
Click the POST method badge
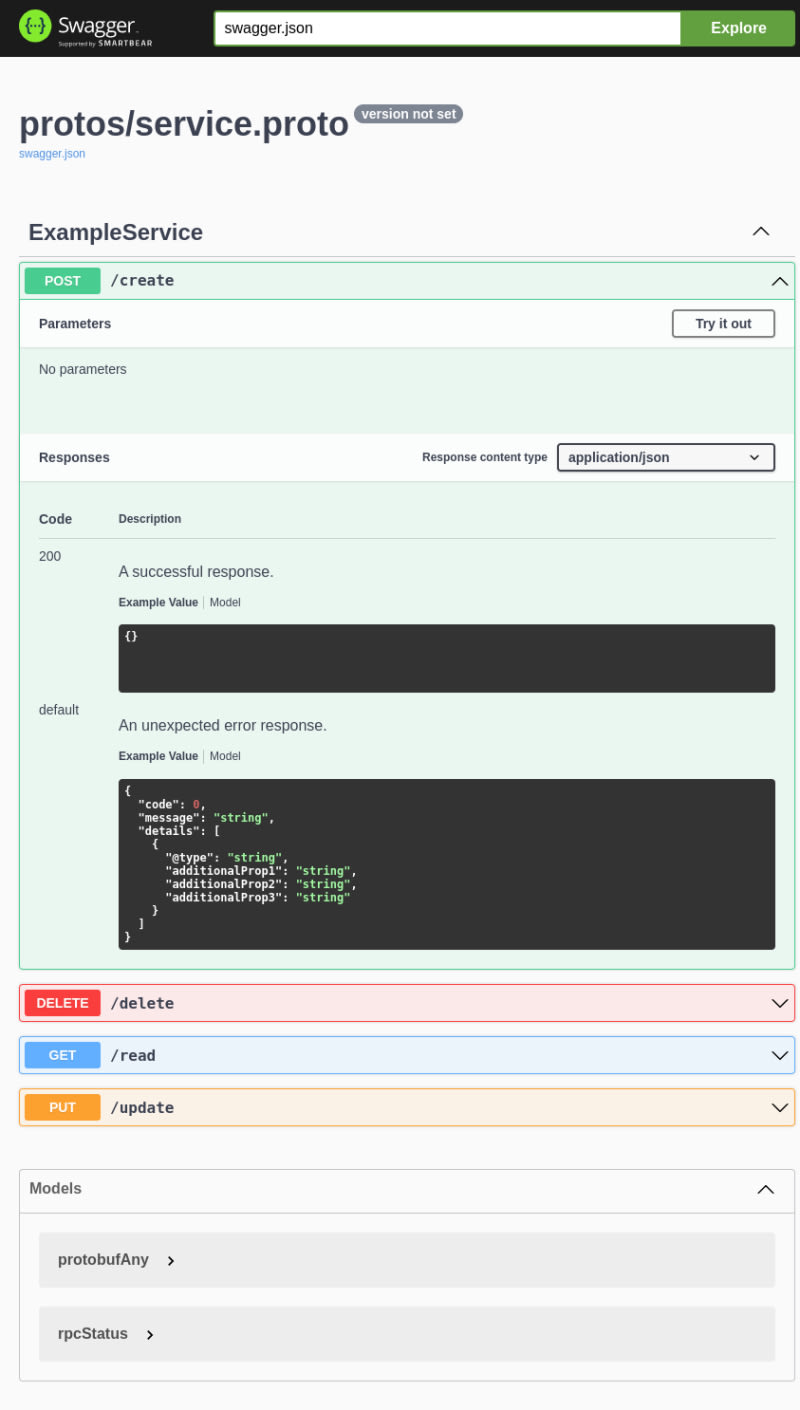63,281
